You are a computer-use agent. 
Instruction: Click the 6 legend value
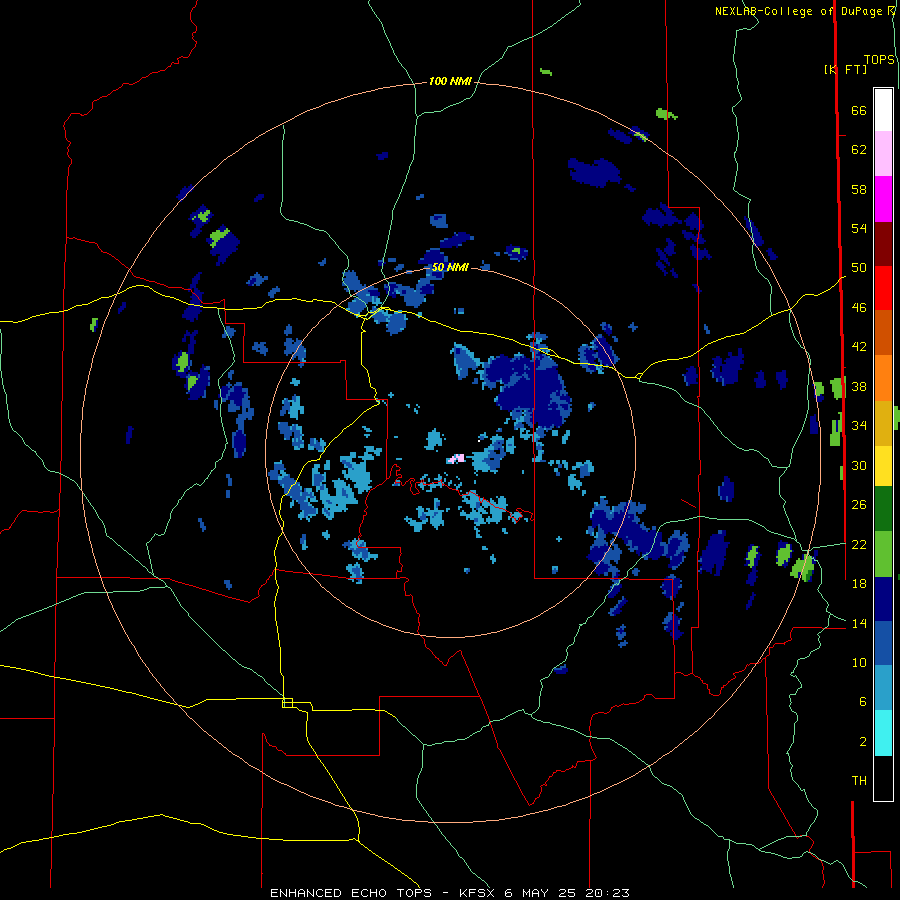click(862, 701)
